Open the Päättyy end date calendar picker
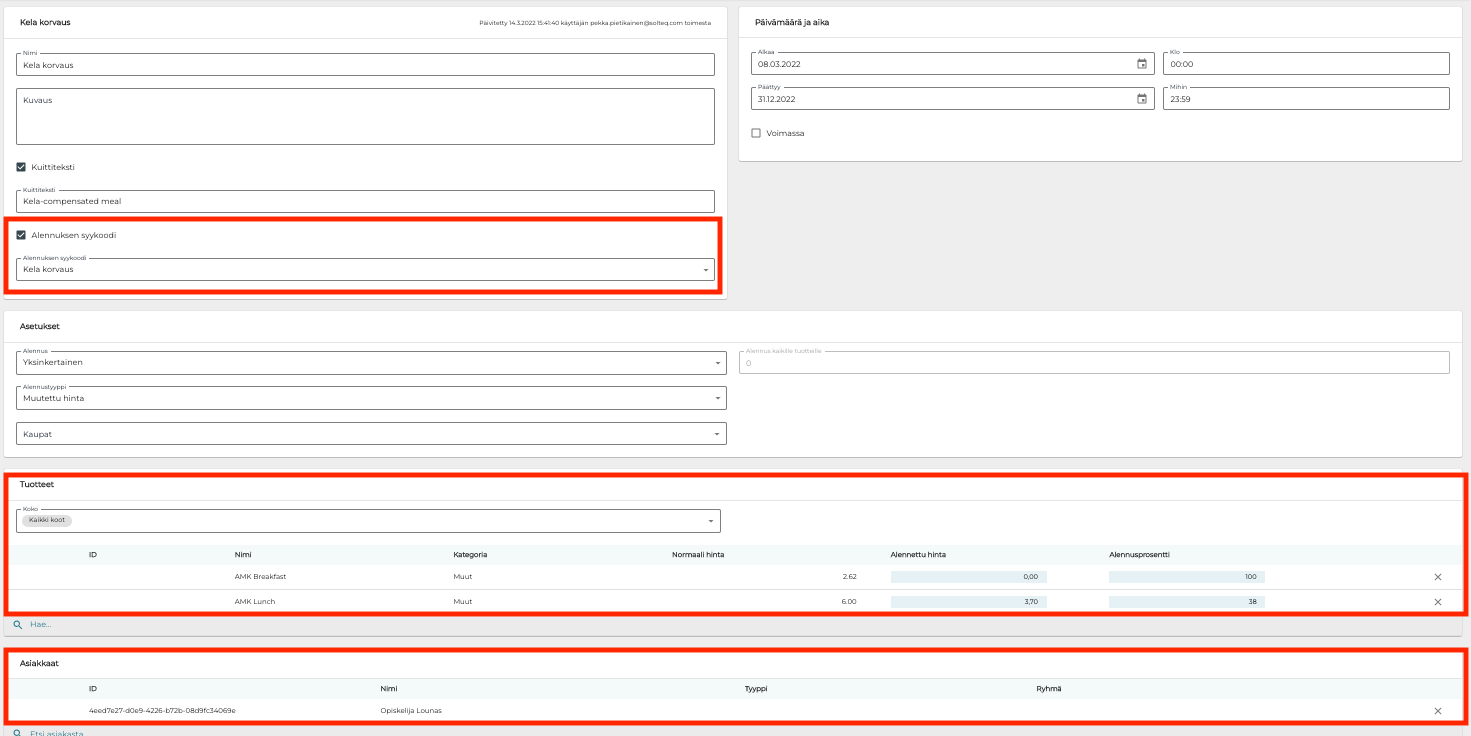Viewport: 1471px width, 736px height. (x=1142, y=99)
